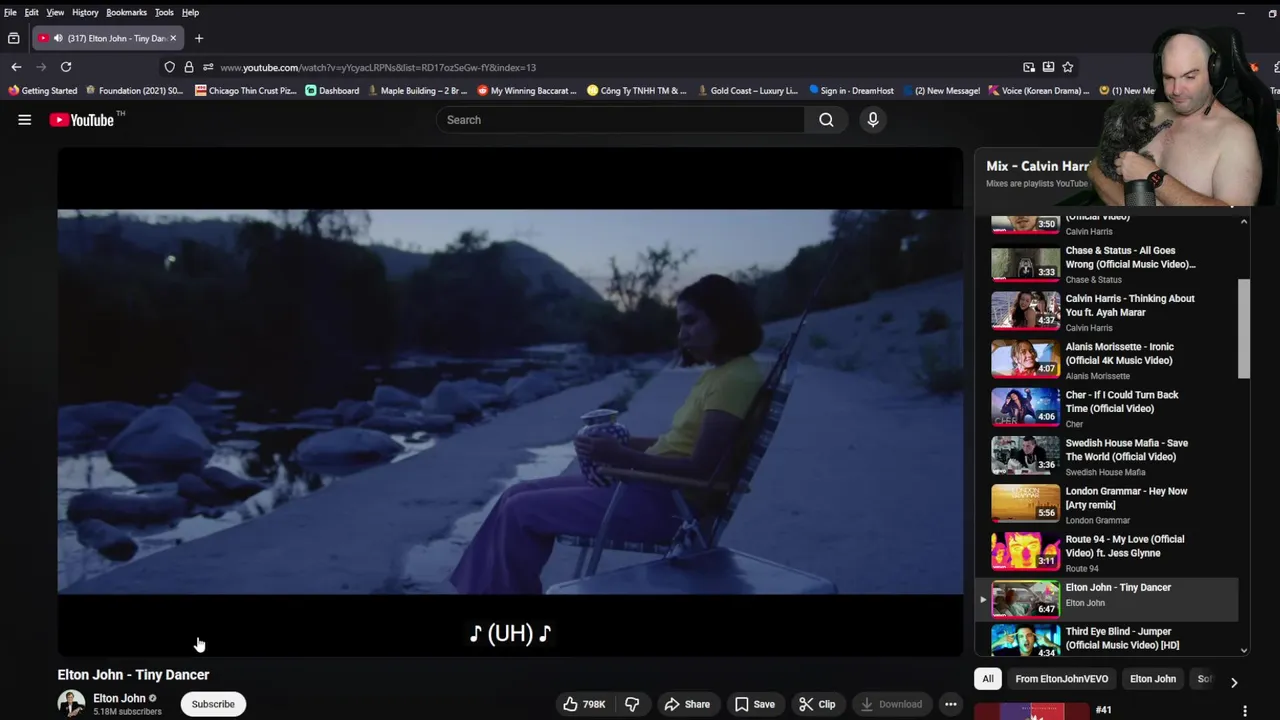Play Route 94 - My Love
The image size is (1280, 720).
pos(1108,552)
